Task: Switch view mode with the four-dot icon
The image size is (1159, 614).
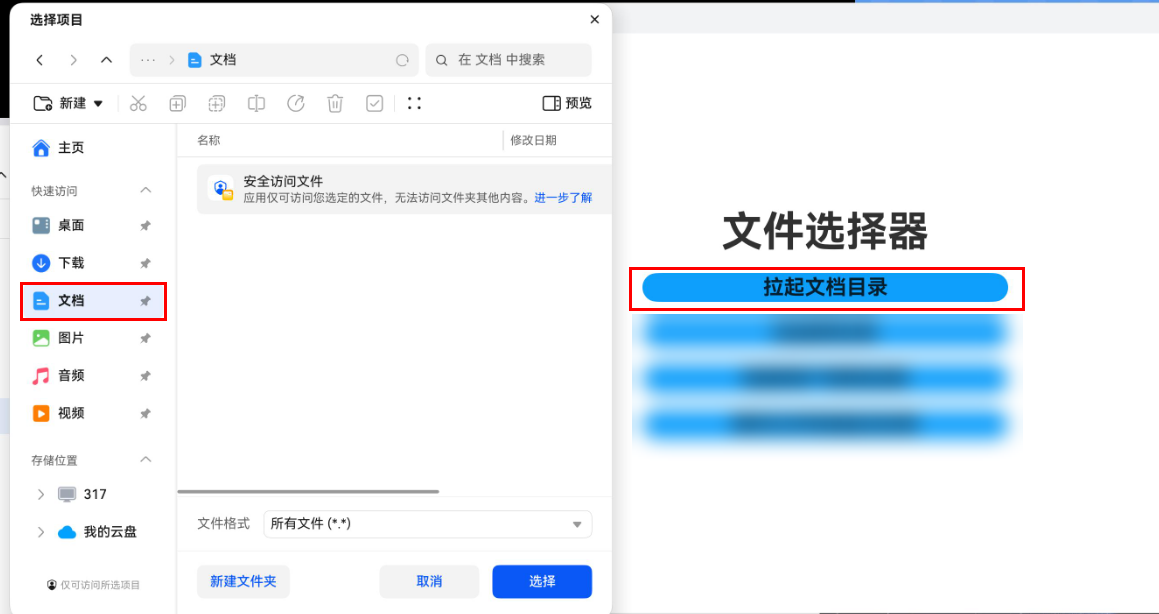Action: click(x=415, y=103)
